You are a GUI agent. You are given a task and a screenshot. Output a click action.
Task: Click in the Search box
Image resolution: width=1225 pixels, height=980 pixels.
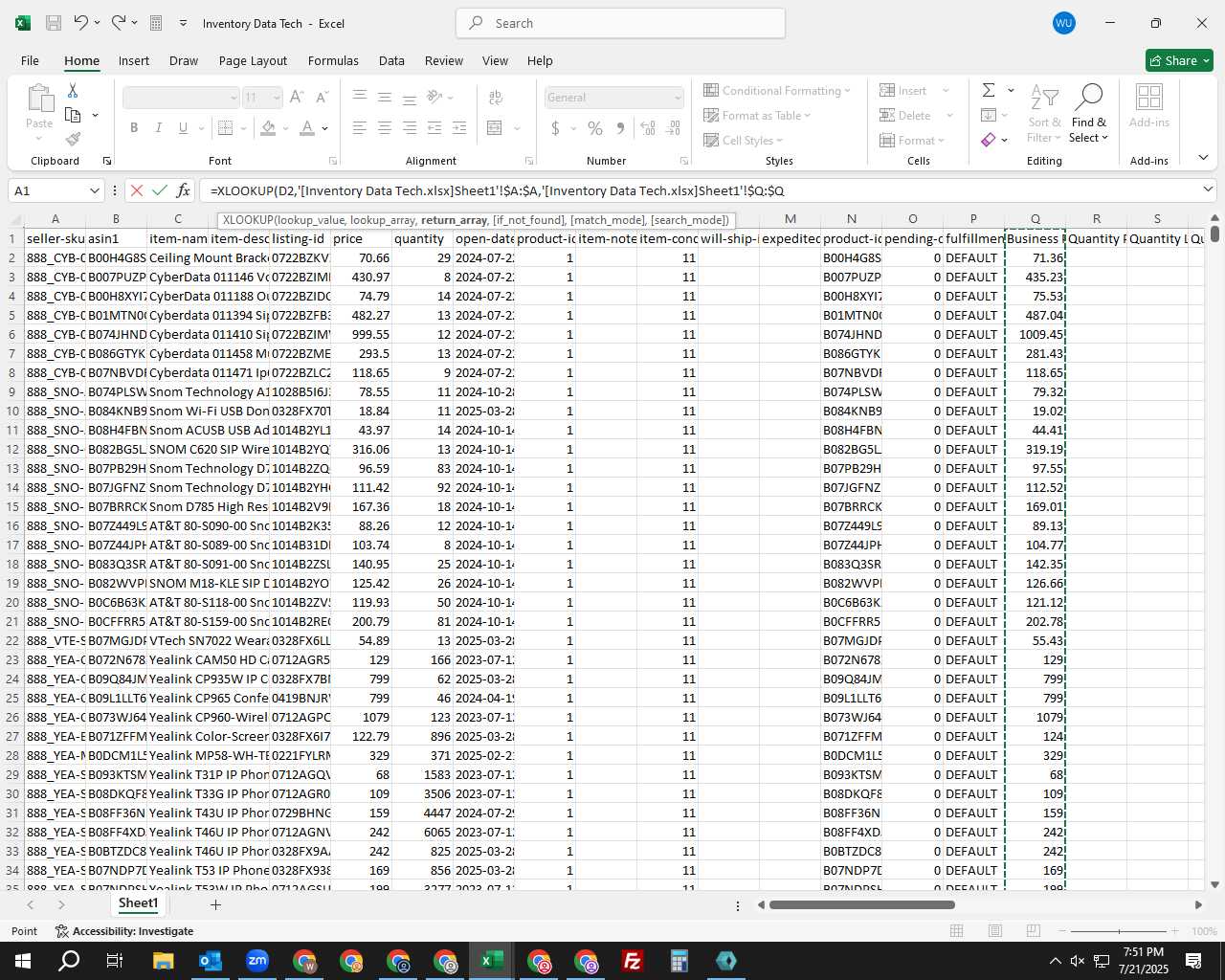[x=620, y=23]
